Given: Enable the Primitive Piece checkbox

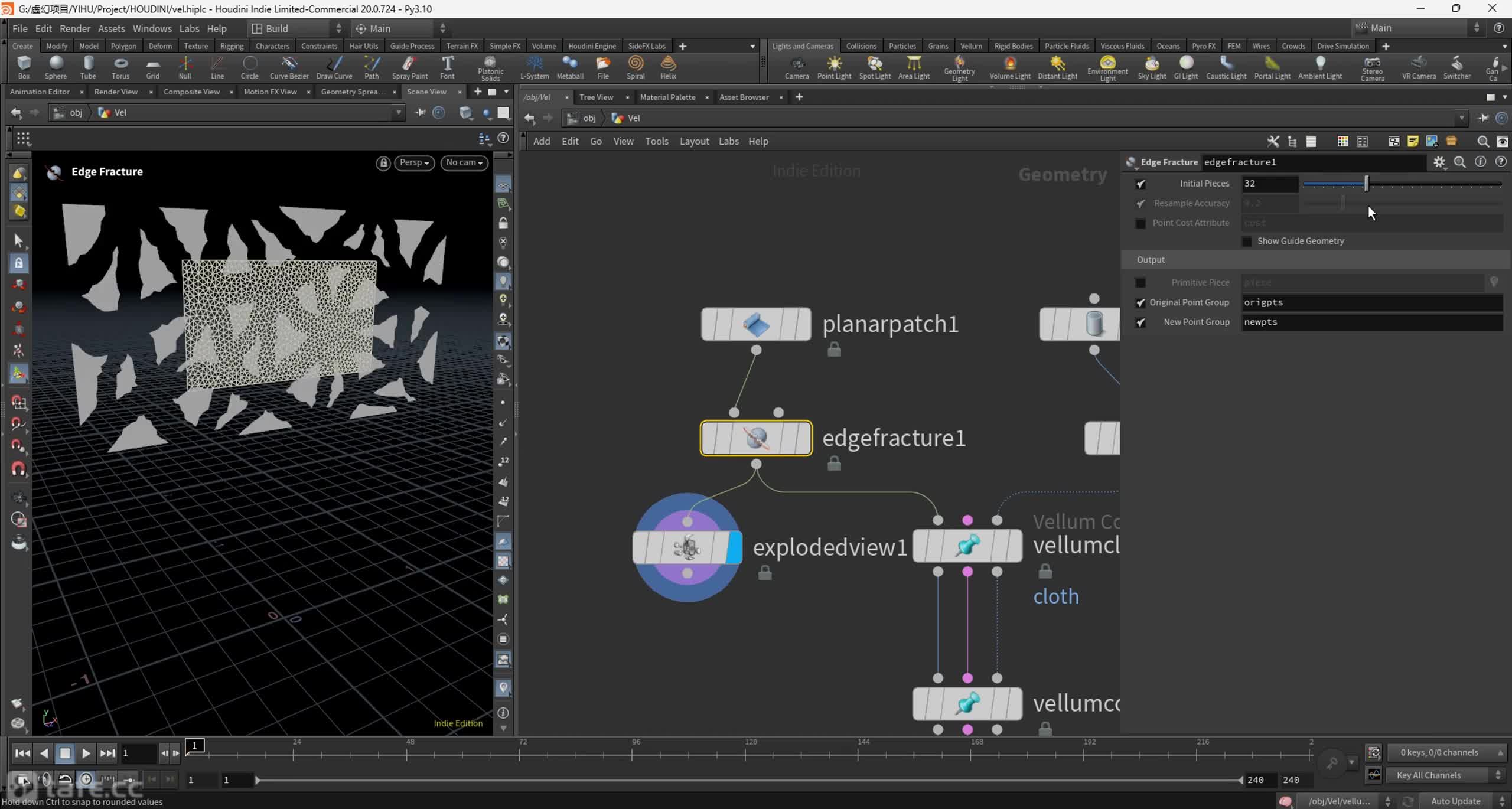Looking at the screenshot, I should [1140, 283].
